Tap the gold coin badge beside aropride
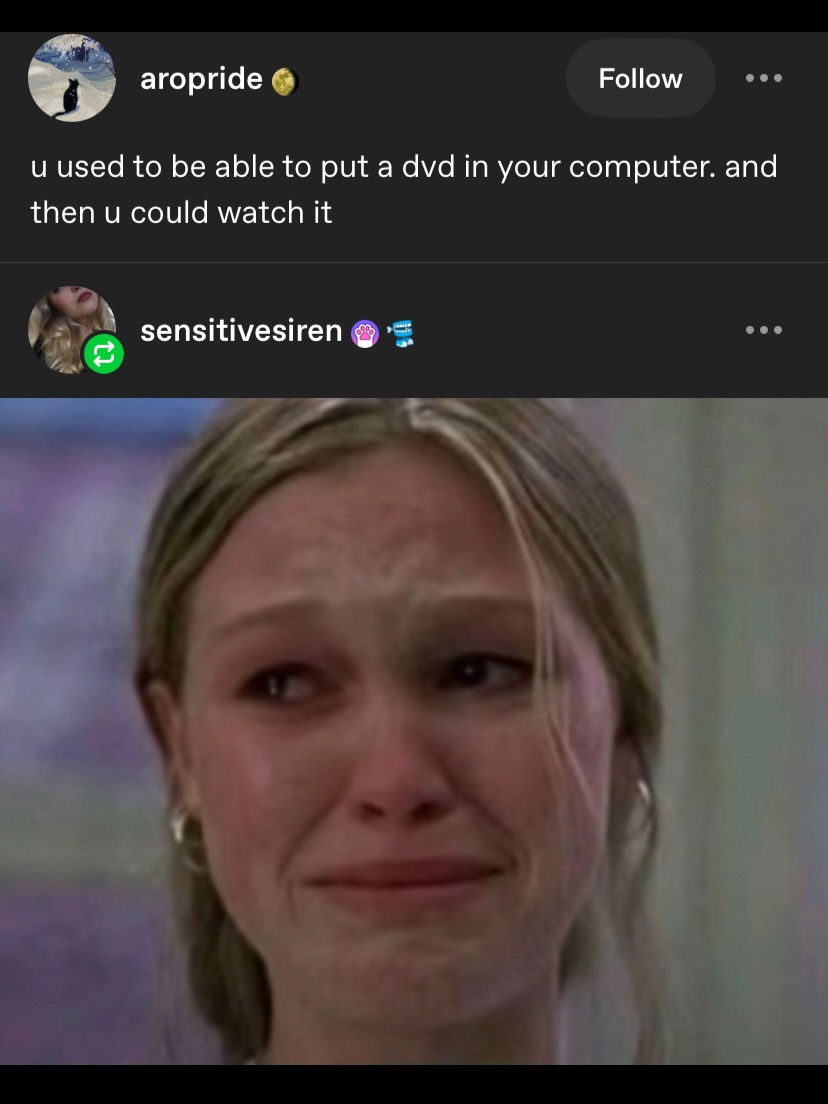Viewport: 828px width, 1104px height. 284,82
